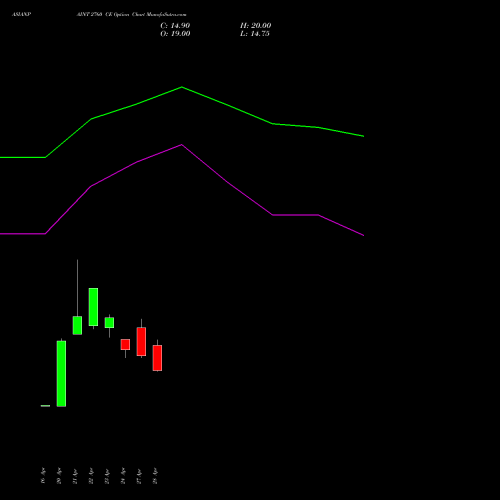Image resolution: width=500 pixels, height=500 pixels.
Task: Click the 28 Apr date label
Action: click(155, 476)
